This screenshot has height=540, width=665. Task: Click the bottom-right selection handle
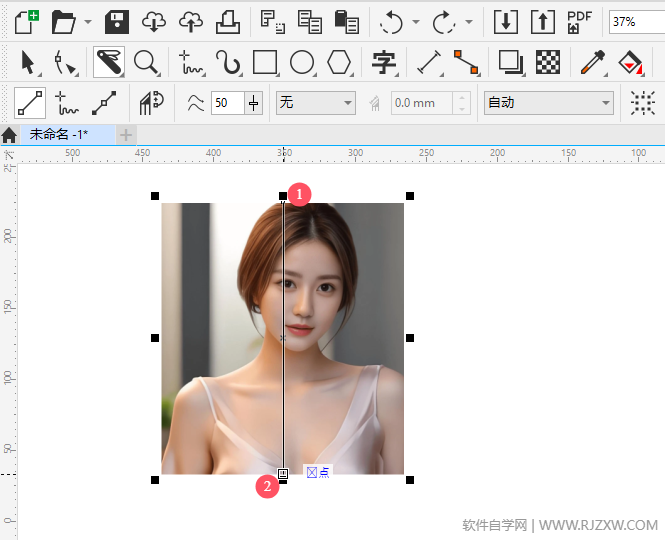tap(410, 480)
